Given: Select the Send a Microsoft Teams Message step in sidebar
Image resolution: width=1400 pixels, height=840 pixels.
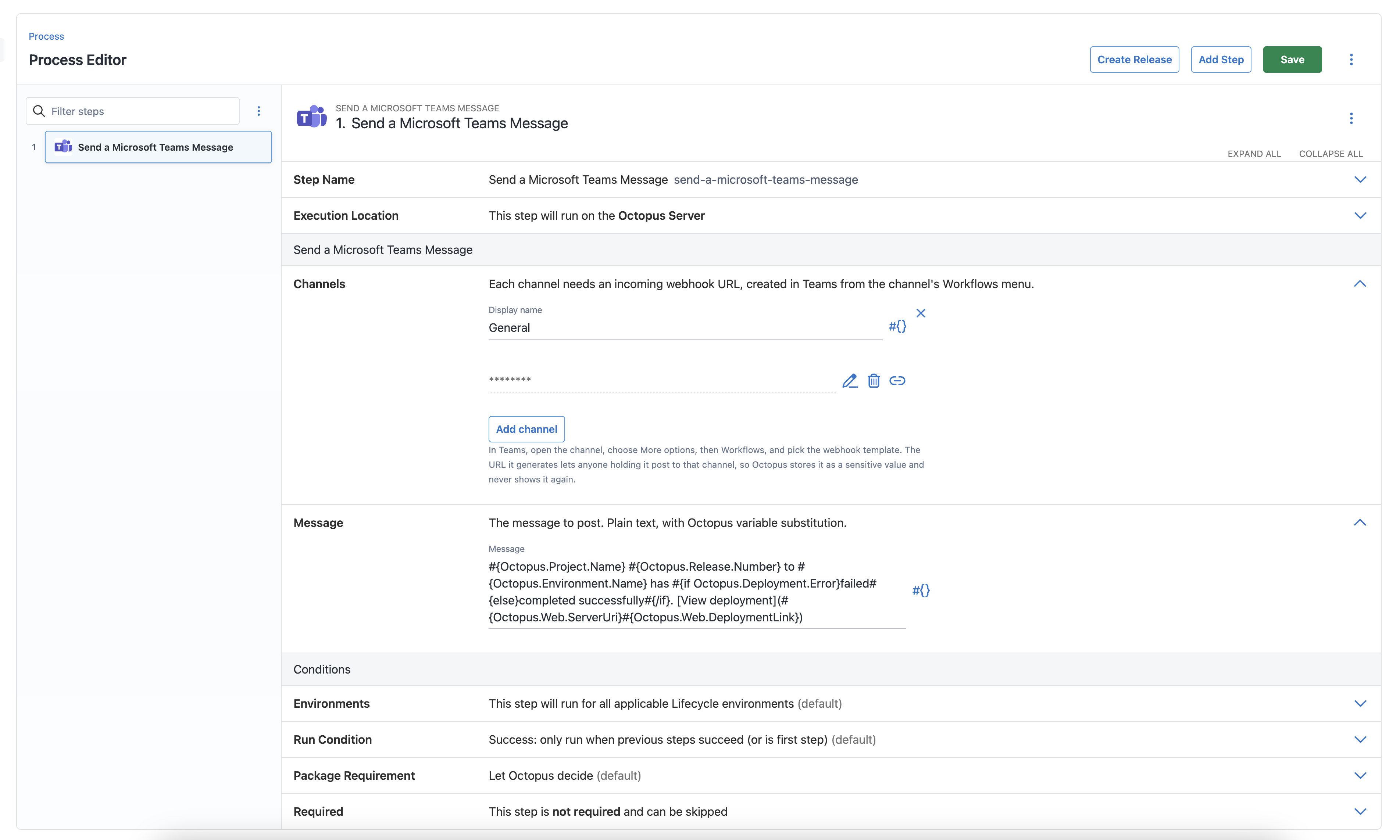Looking at the screenshot, I should click(x=158, y=147).
